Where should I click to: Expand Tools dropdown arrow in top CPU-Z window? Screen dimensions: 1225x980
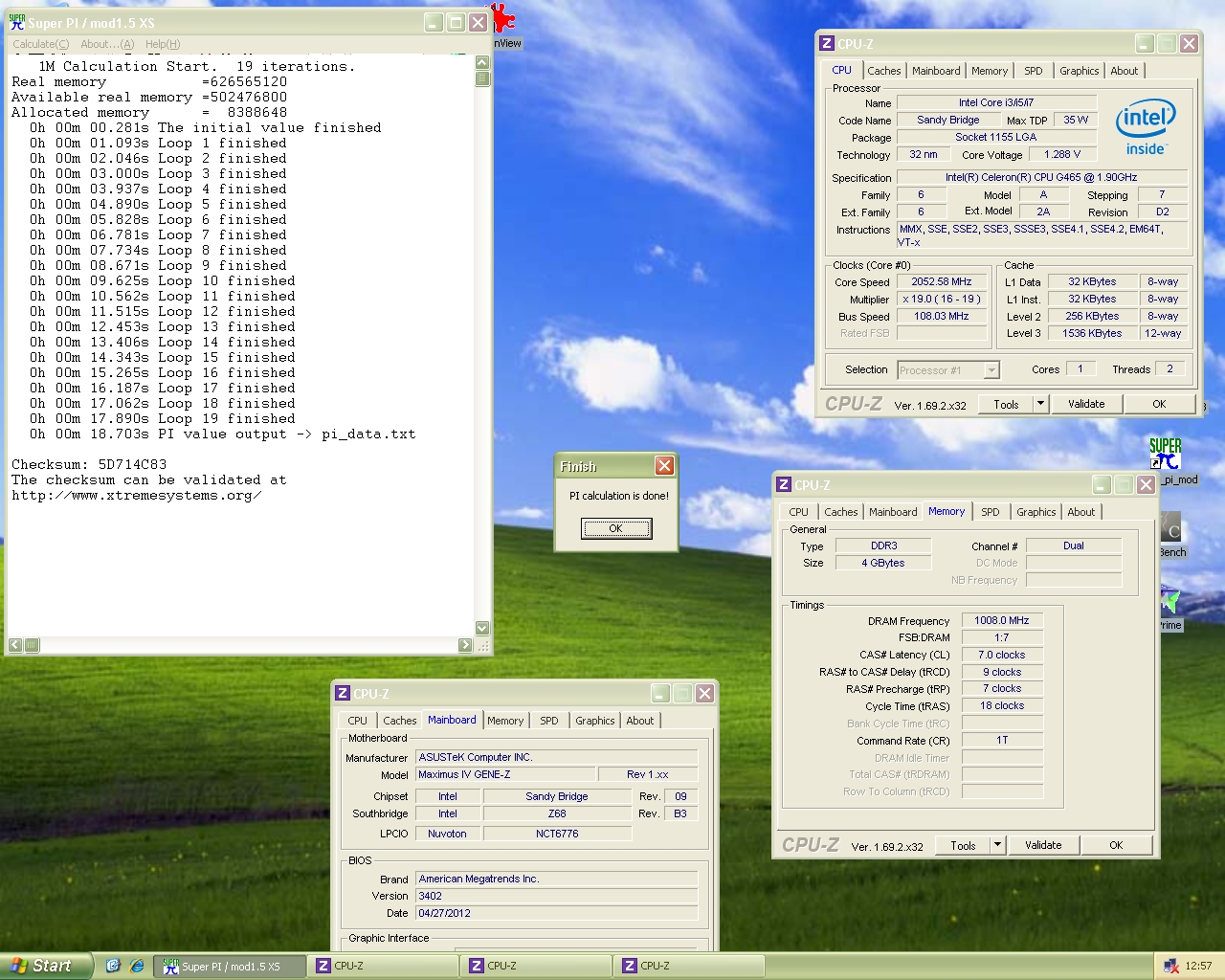(1040, 404)
